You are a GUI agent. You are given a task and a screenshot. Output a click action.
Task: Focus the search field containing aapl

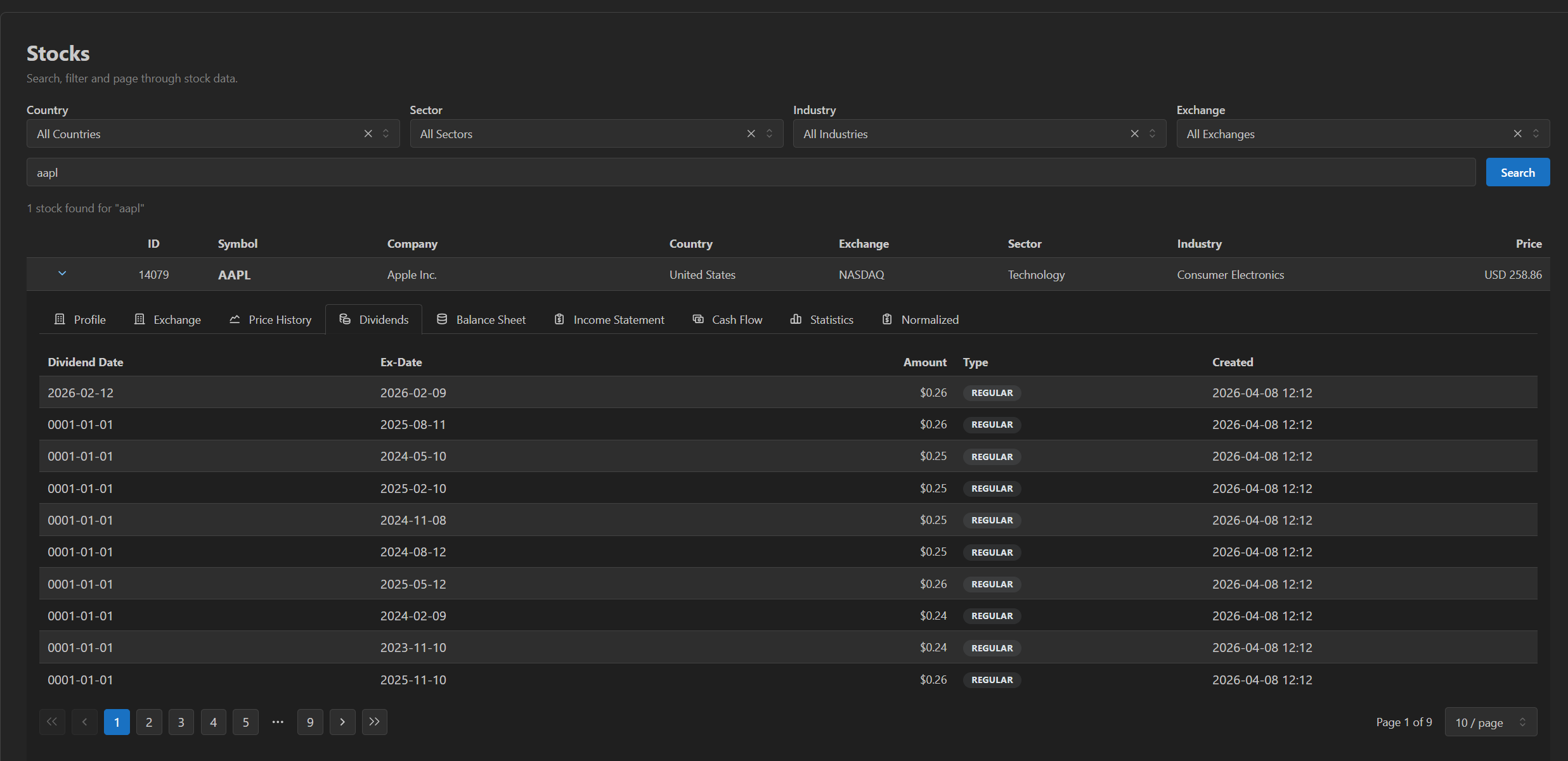[751, 172]
